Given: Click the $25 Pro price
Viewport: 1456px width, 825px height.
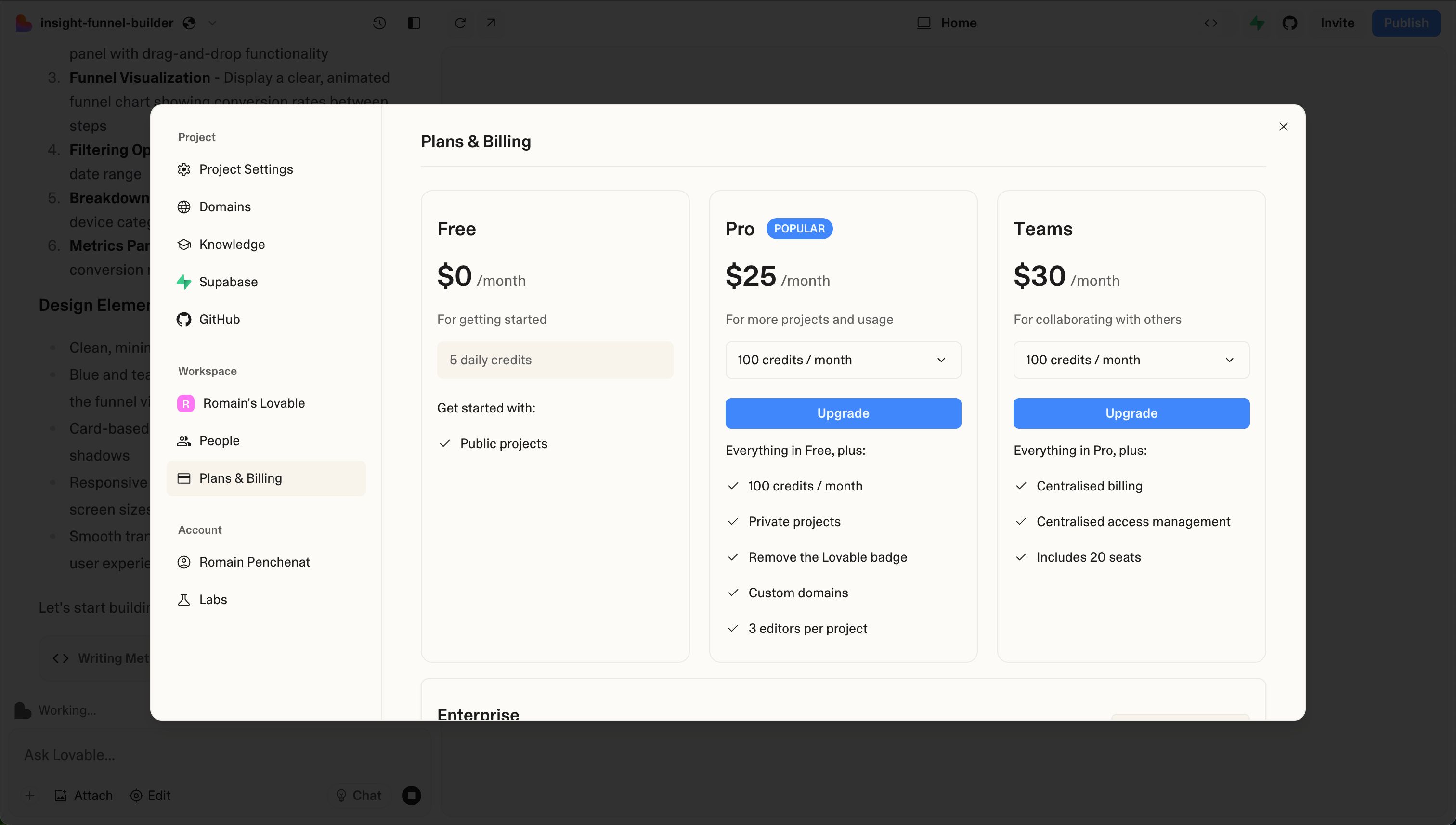Looking at the screenshot, I should pos(750,276).
